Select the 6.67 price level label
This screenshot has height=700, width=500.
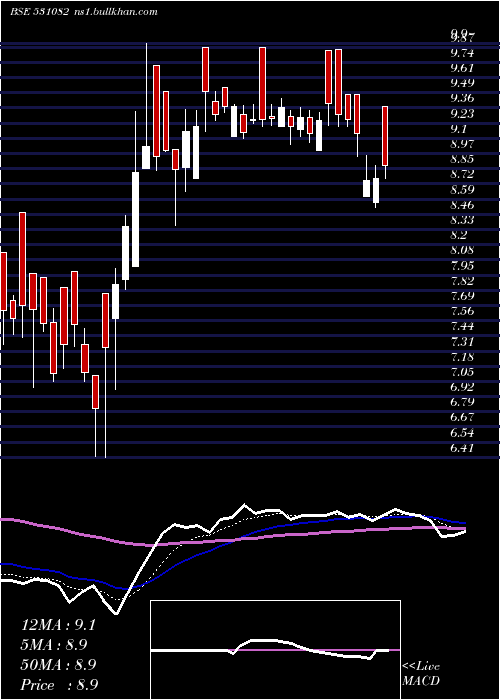[462, 418]
